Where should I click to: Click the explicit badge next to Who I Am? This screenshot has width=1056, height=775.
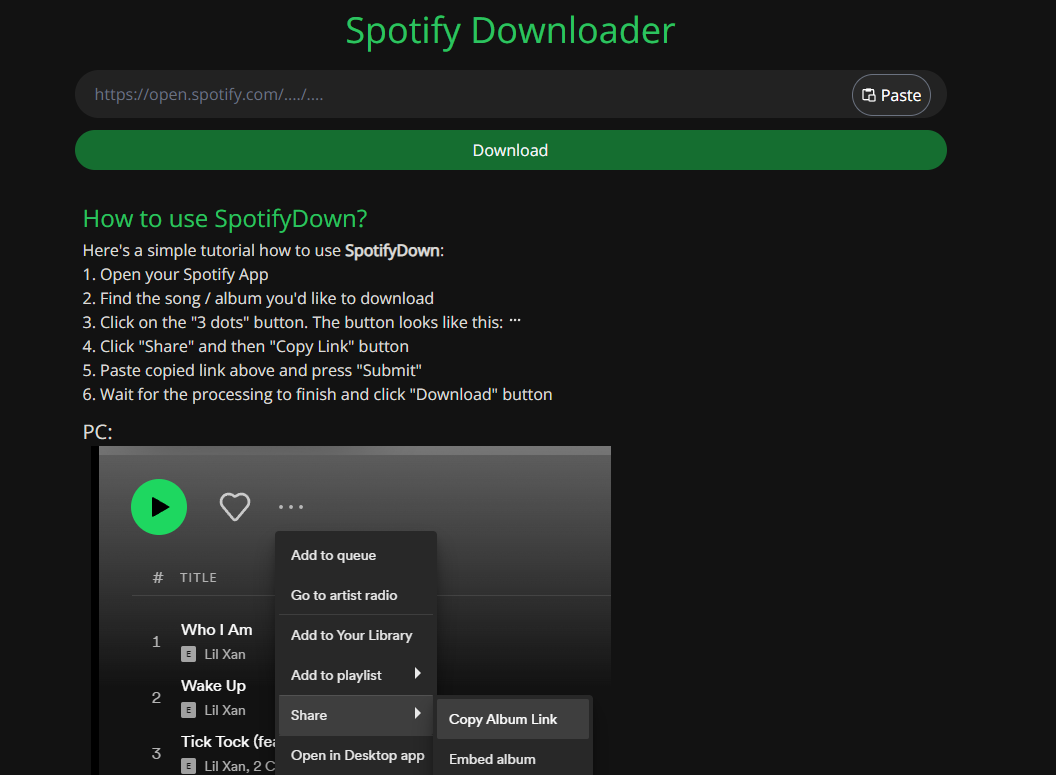[188, 654]
